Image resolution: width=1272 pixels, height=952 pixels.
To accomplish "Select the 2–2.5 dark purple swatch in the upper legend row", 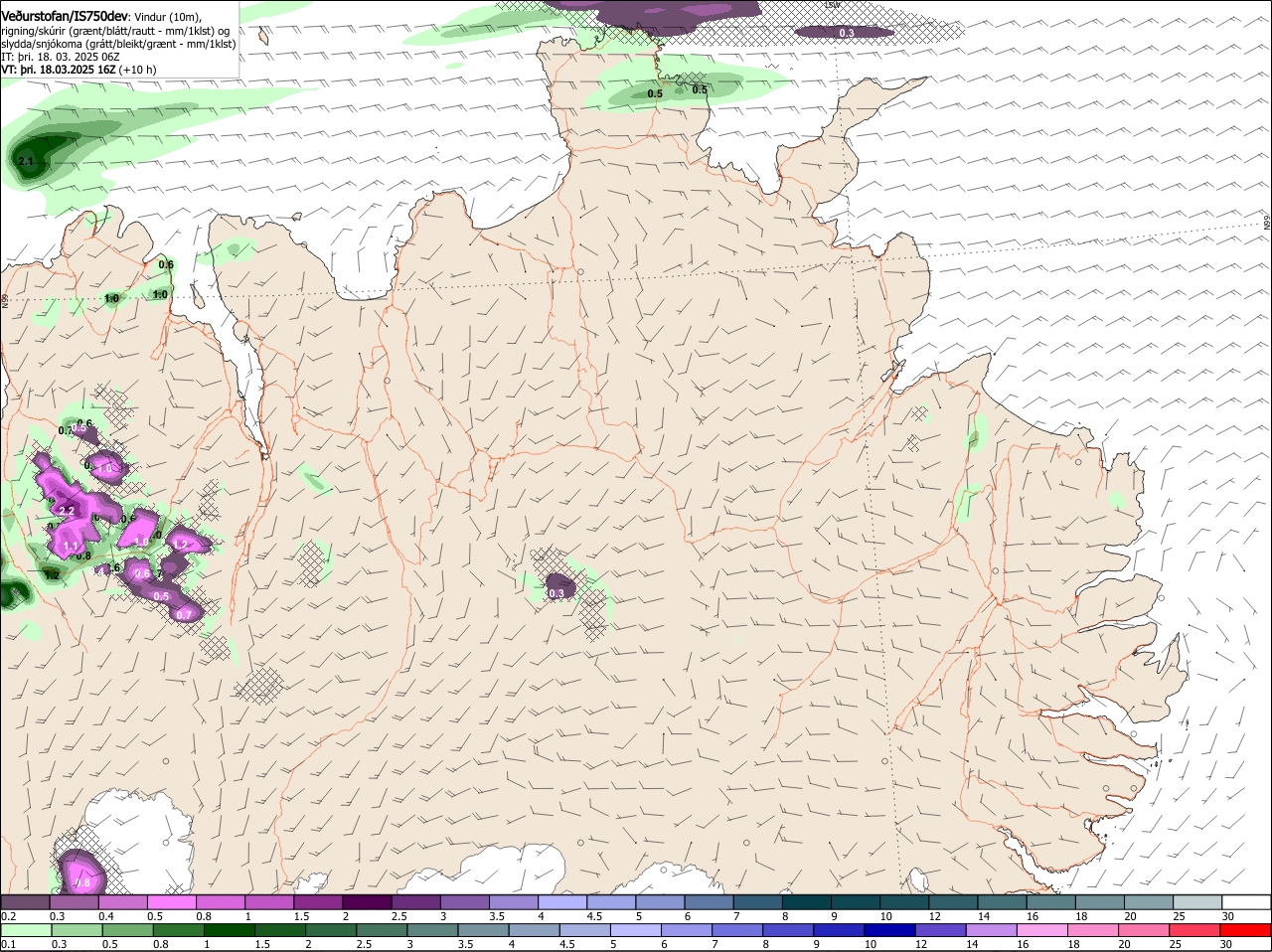I will click(368, 901).
